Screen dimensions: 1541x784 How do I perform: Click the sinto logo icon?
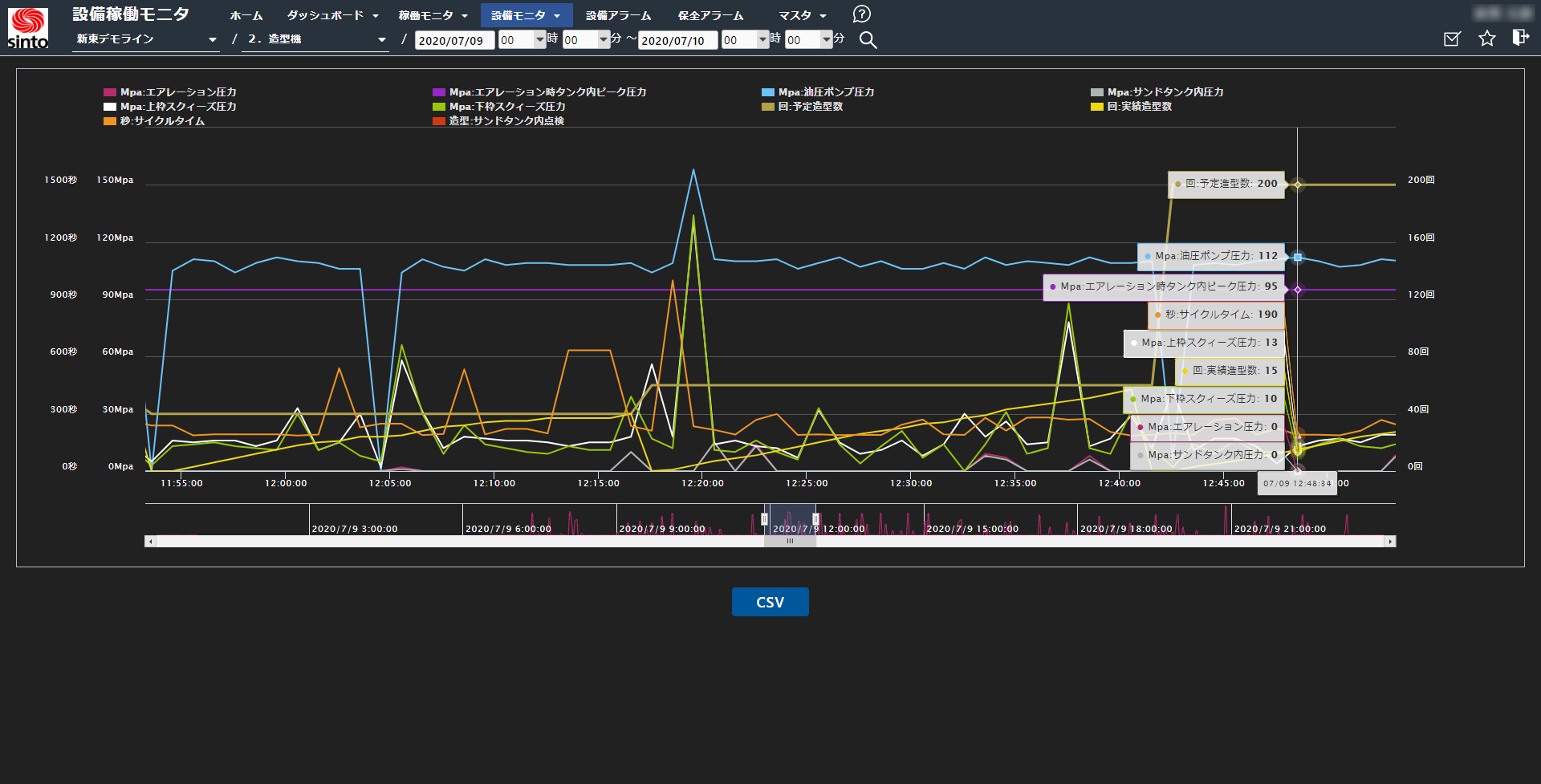[x=28, y=28]
